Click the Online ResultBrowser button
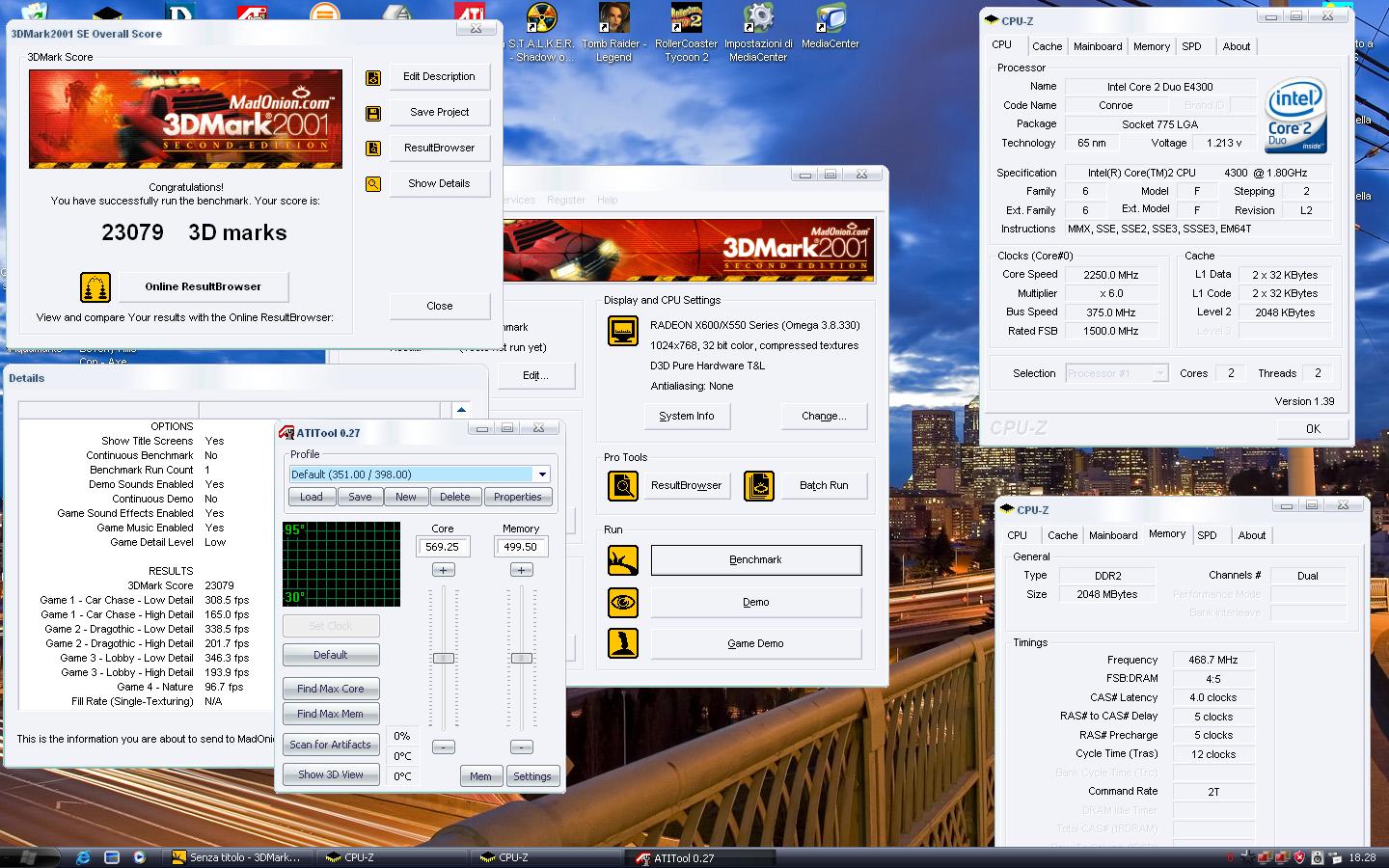The height and width of the screenshot is (868, 1389). [204, 286]
